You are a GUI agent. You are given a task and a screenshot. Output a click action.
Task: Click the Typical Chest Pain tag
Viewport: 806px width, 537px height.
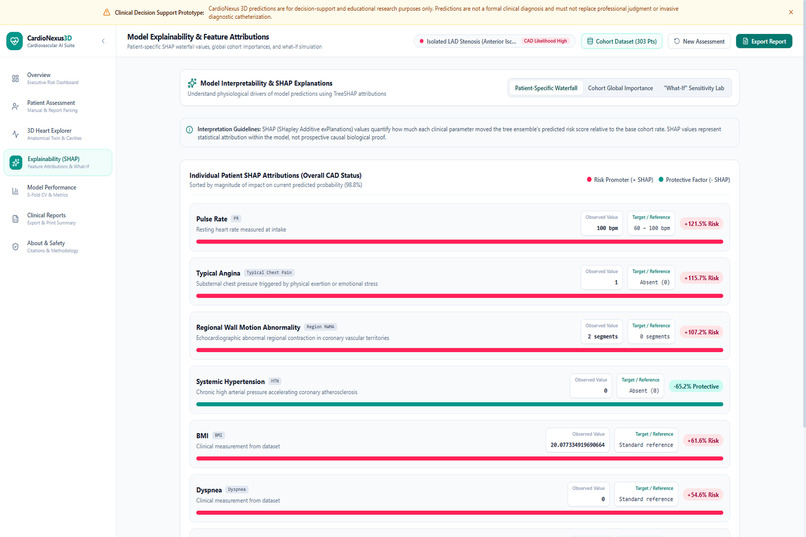[269, 273]
